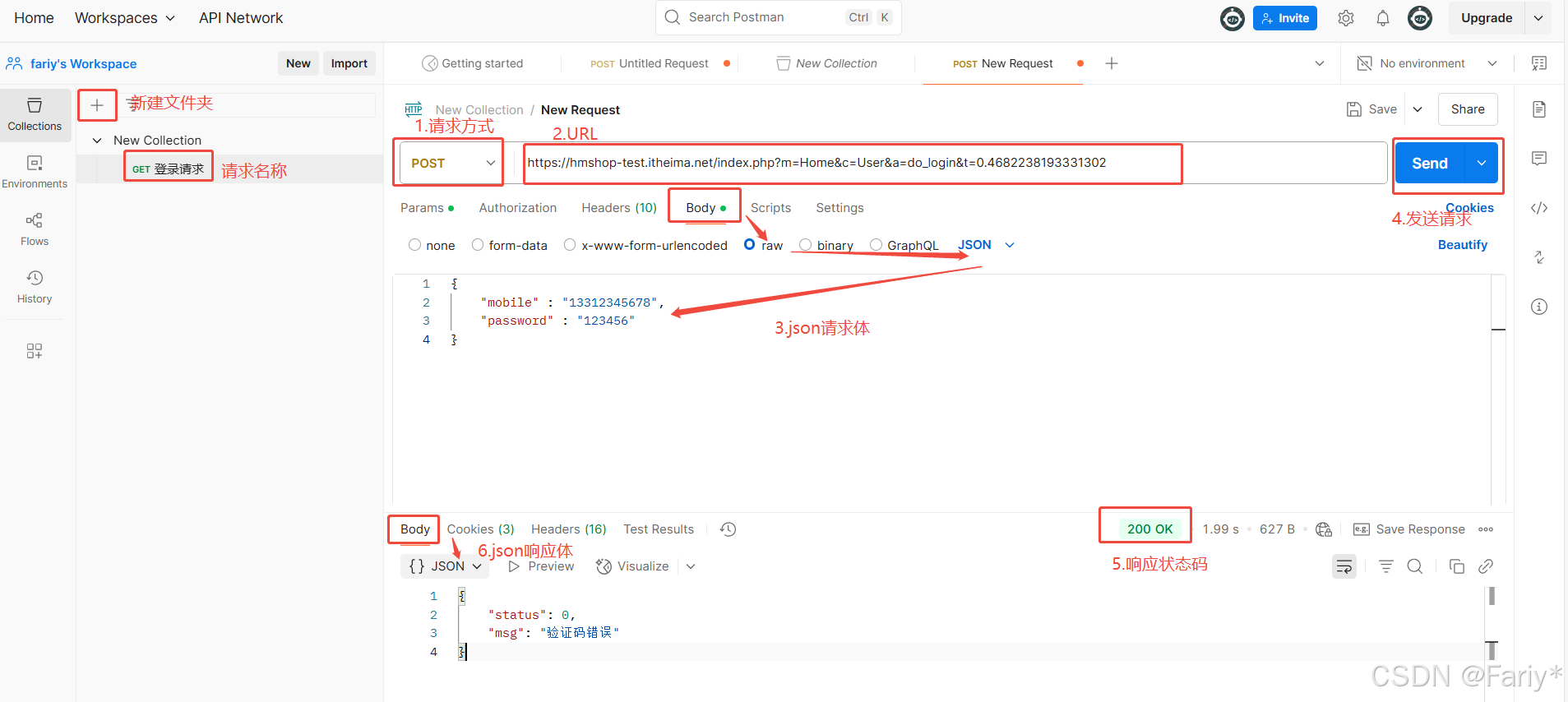
Task: Open the History sidebar panel
Action: (x=35, y=287)
